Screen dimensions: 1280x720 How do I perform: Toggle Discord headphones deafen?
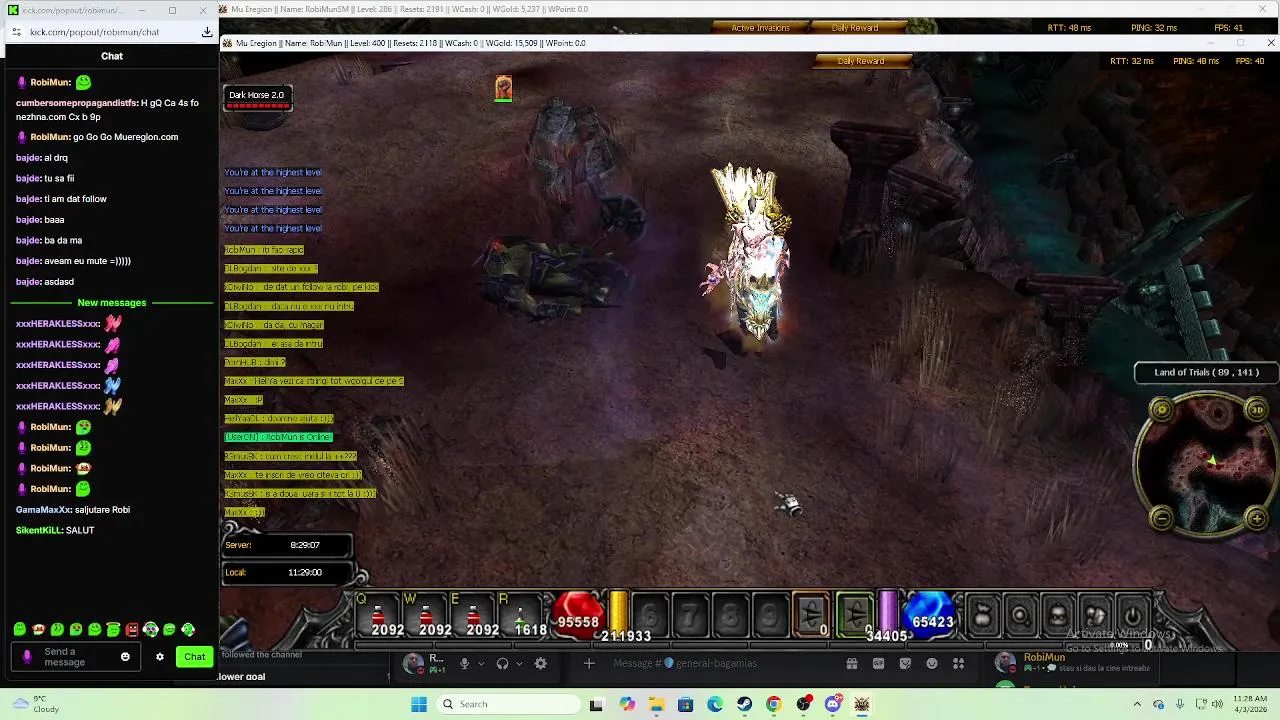click(x=502, y=663)
